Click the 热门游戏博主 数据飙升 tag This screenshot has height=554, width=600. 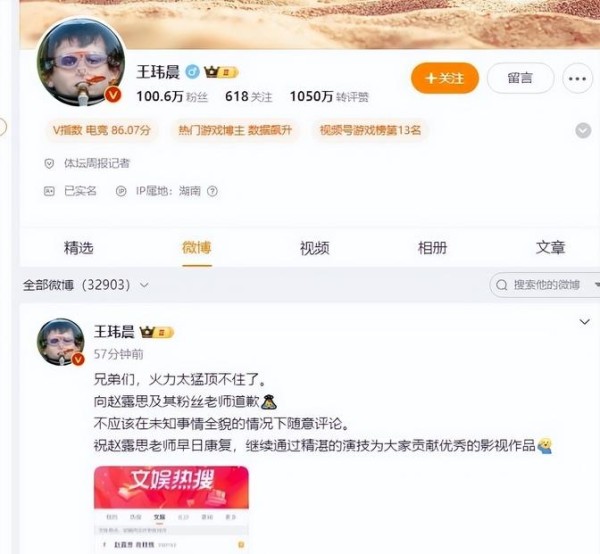tap(235, 130)
